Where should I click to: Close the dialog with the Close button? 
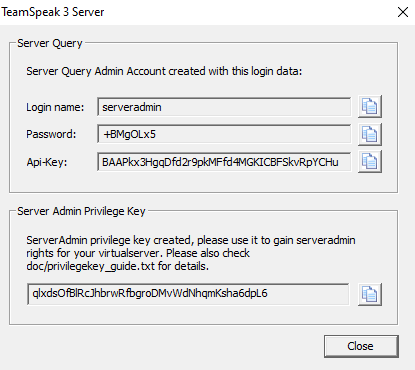pyautogui.click(x=361, y=346)
